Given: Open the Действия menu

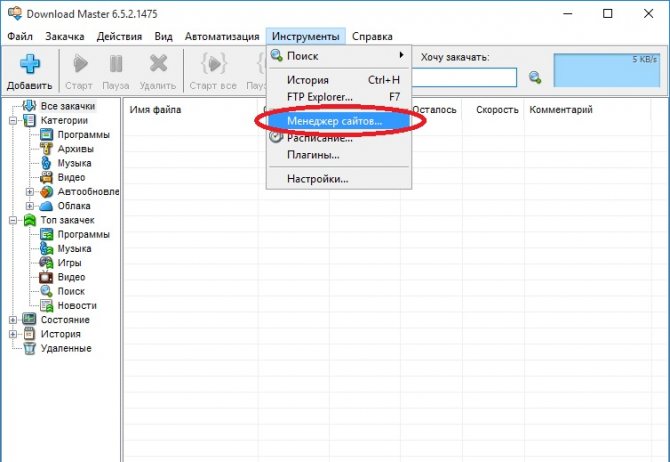Looking at the screenshot, I should pos(119,36).
